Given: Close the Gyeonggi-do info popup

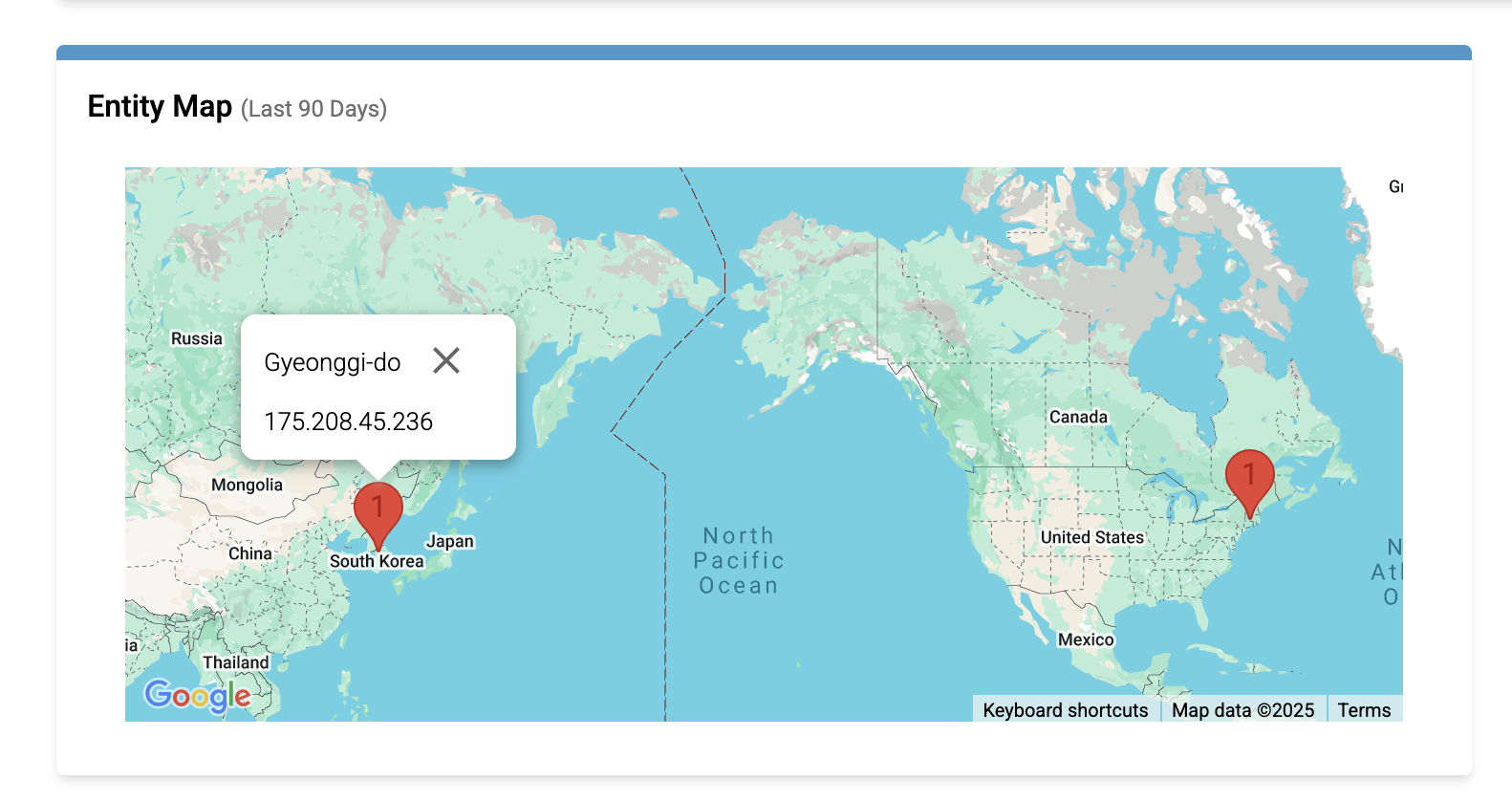Looking at the screenshot, I should point(446,360).
